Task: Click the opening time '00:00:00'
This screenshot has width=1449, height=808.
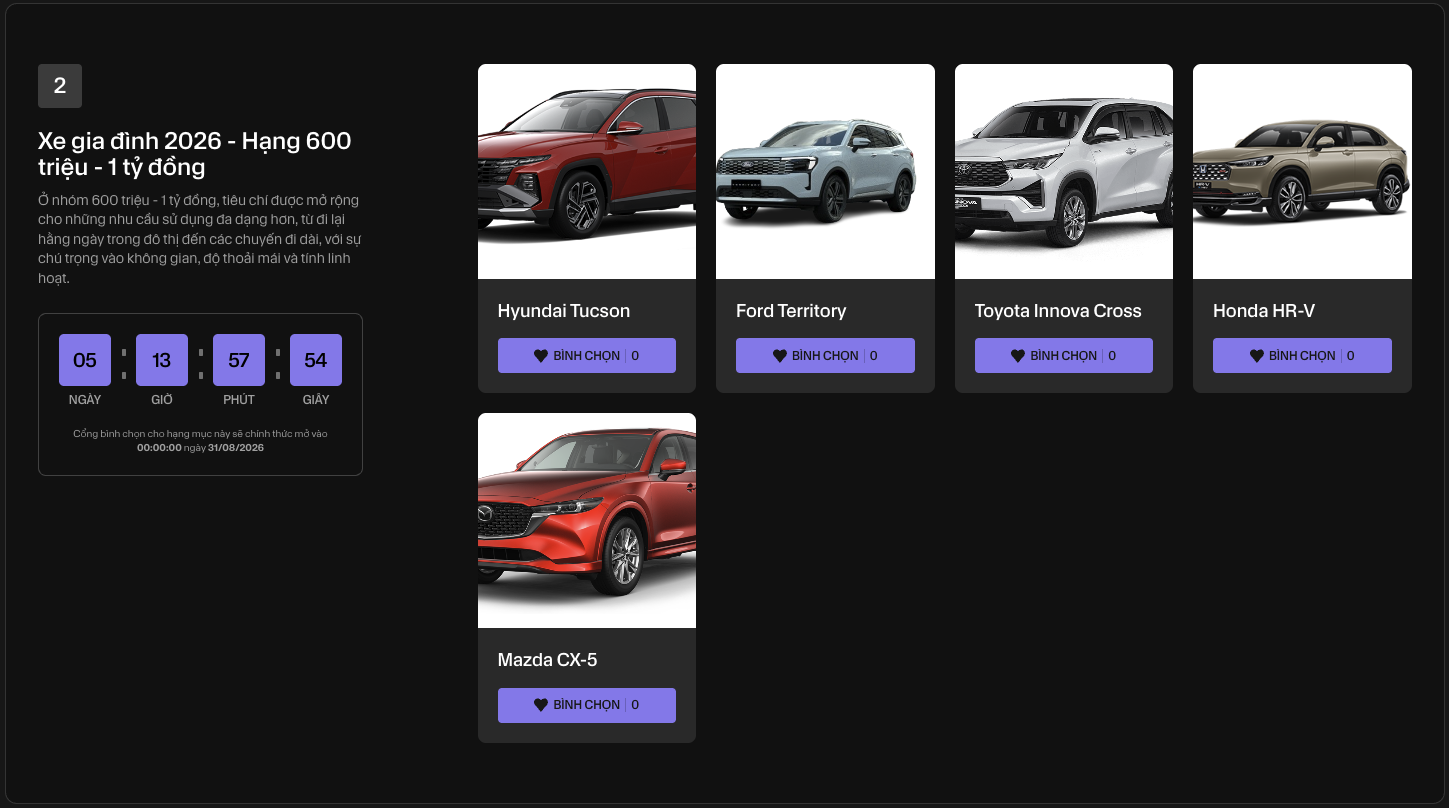Action: (159, 448)
